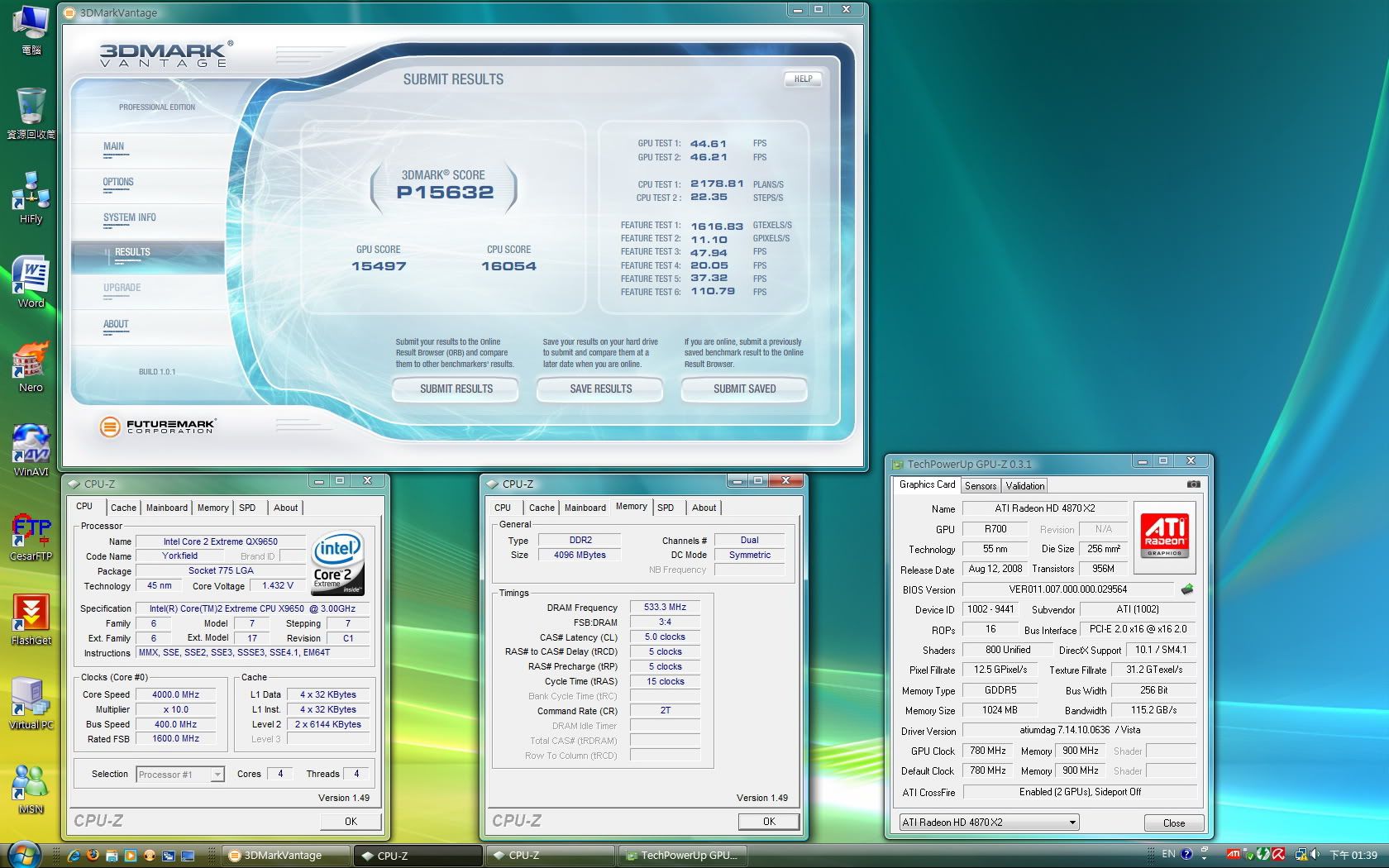Open About in 3DMark Vantage sidebar
Image resolution: width=1389 pixels, height=868 pixels.
pyautogui.click(x=116, y=325)
